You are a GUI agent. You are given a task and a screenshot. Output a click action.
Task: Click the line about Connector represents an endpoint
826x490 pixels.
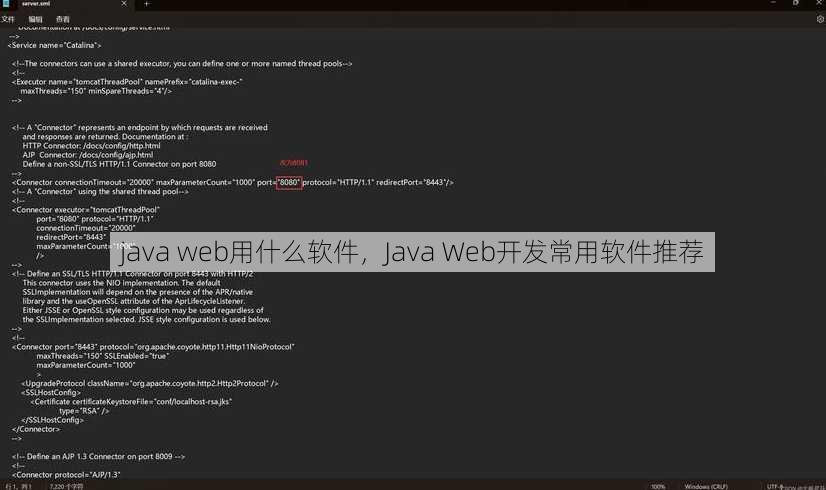click(x=140, y=128)
